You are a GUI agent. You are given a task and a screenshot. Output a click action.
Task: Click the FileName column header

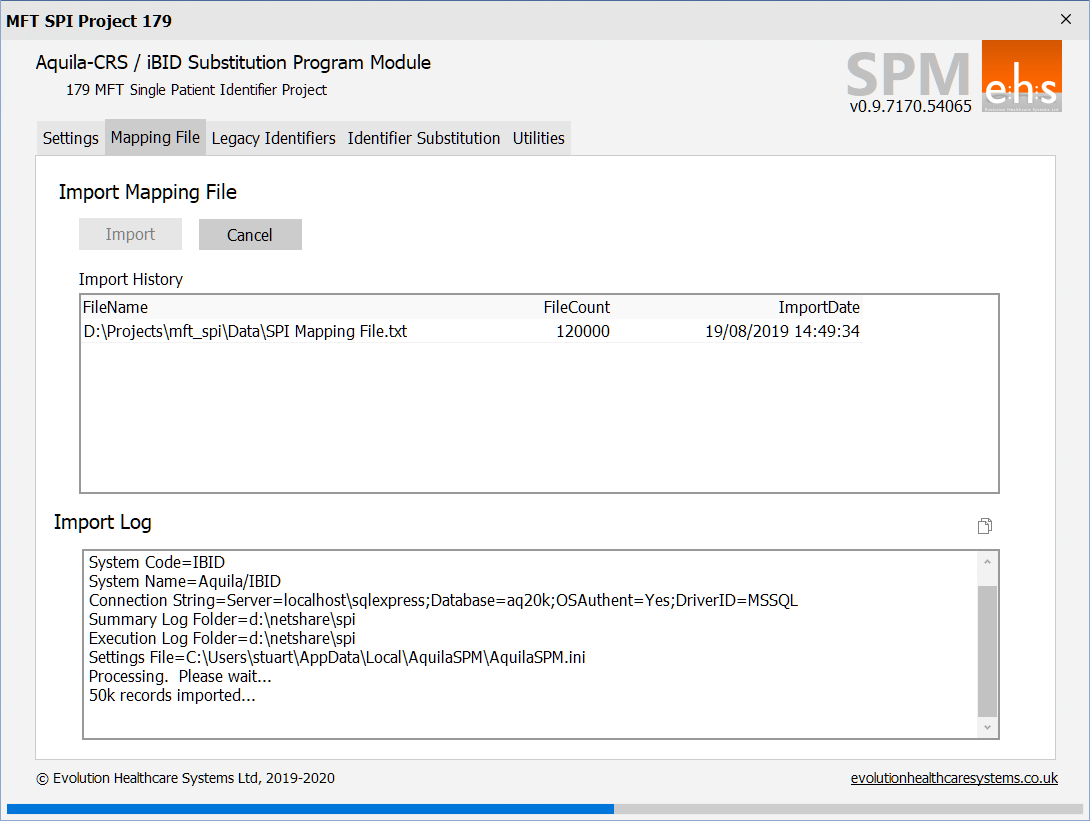(x=115, y=307)
